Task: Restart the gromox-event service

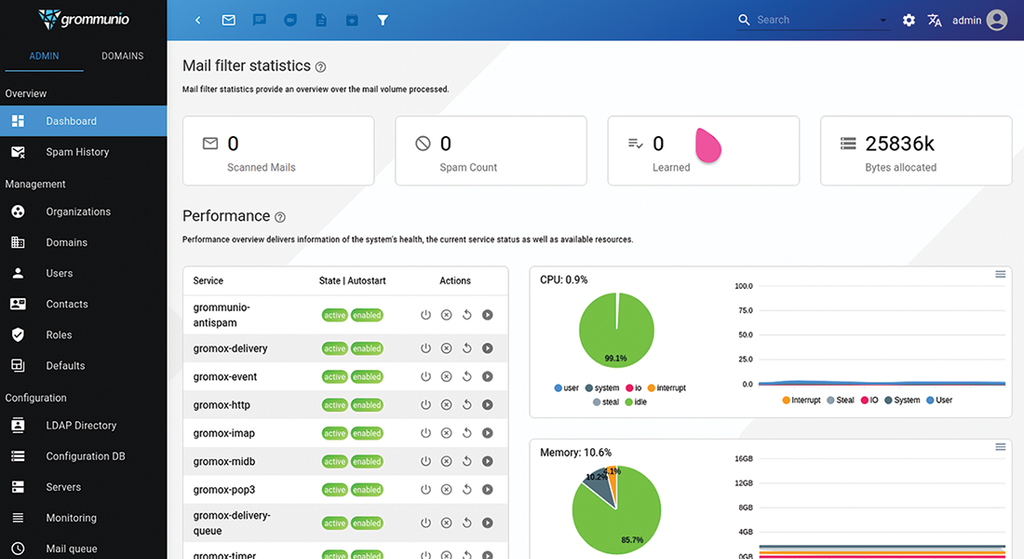Action: coord(467,377)
